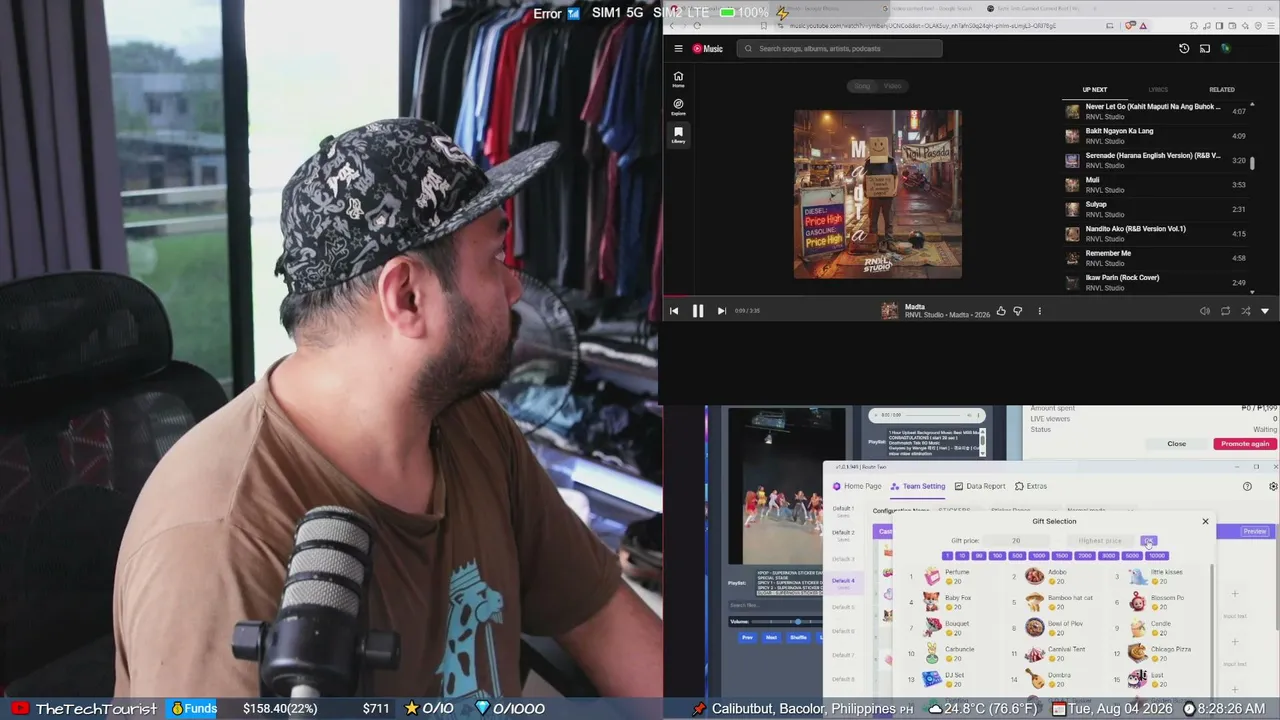Open the Data Report tab
1280x720 pixels.
point(980,486)
